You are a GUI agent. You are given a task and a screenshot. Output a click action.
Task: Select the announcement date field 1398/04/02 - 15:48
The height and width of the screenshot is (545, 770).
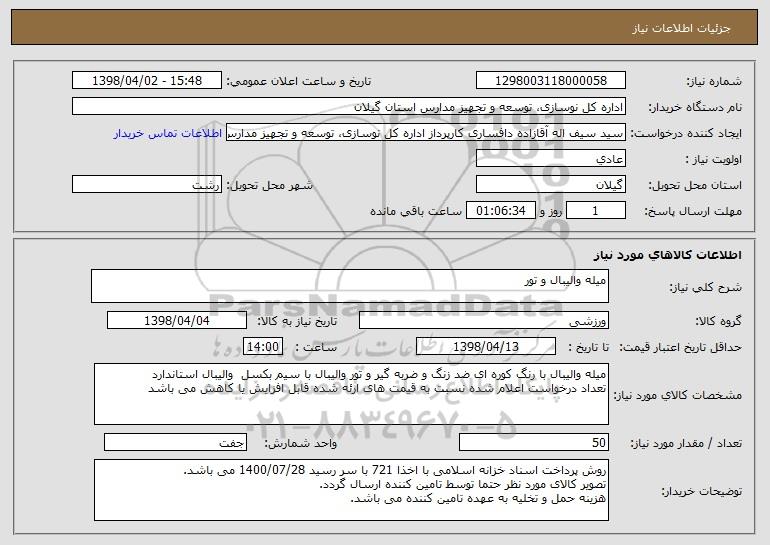pyautogui.click(x=147, y=81)
